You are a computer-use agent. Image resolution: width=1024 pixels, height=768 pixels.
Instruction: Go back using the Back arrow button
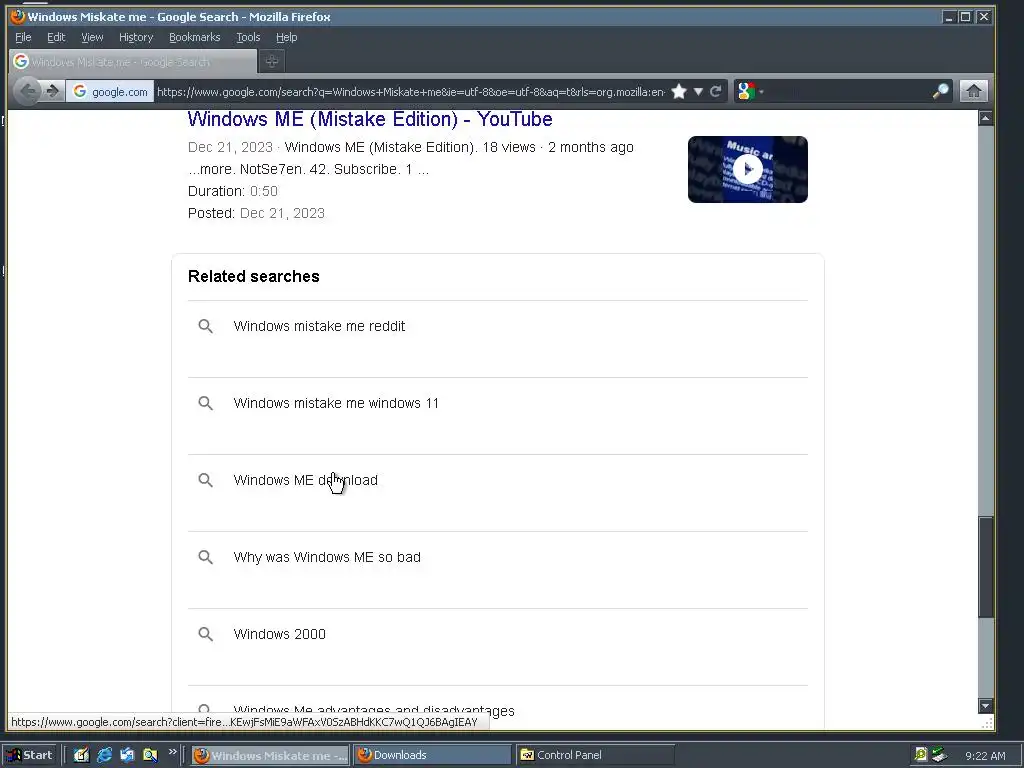coord(27,91)
